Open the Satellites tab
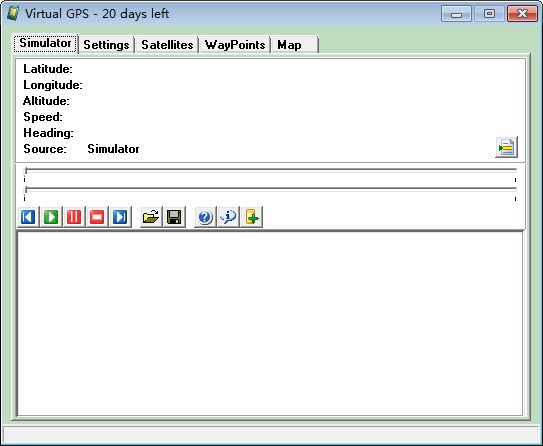 point(167,45)
